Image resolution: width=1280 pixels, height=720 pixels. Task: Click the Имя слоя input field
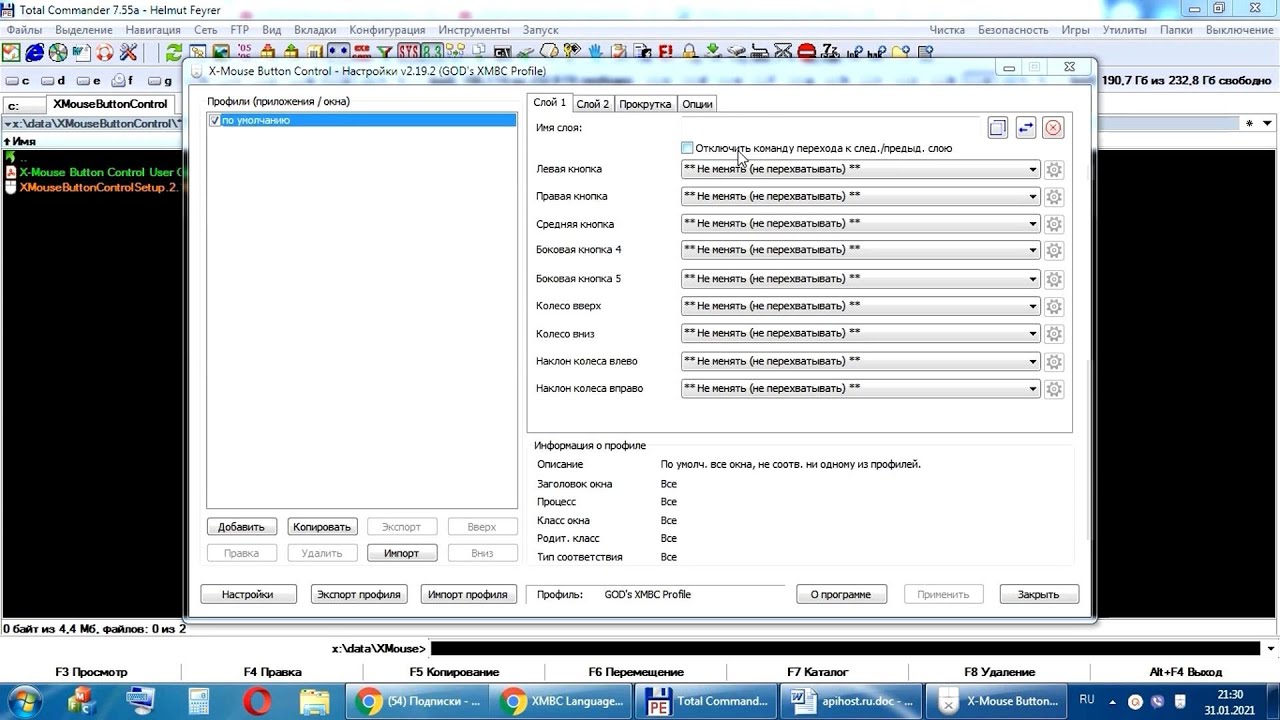pyautogui.click(x=830, y=127)
